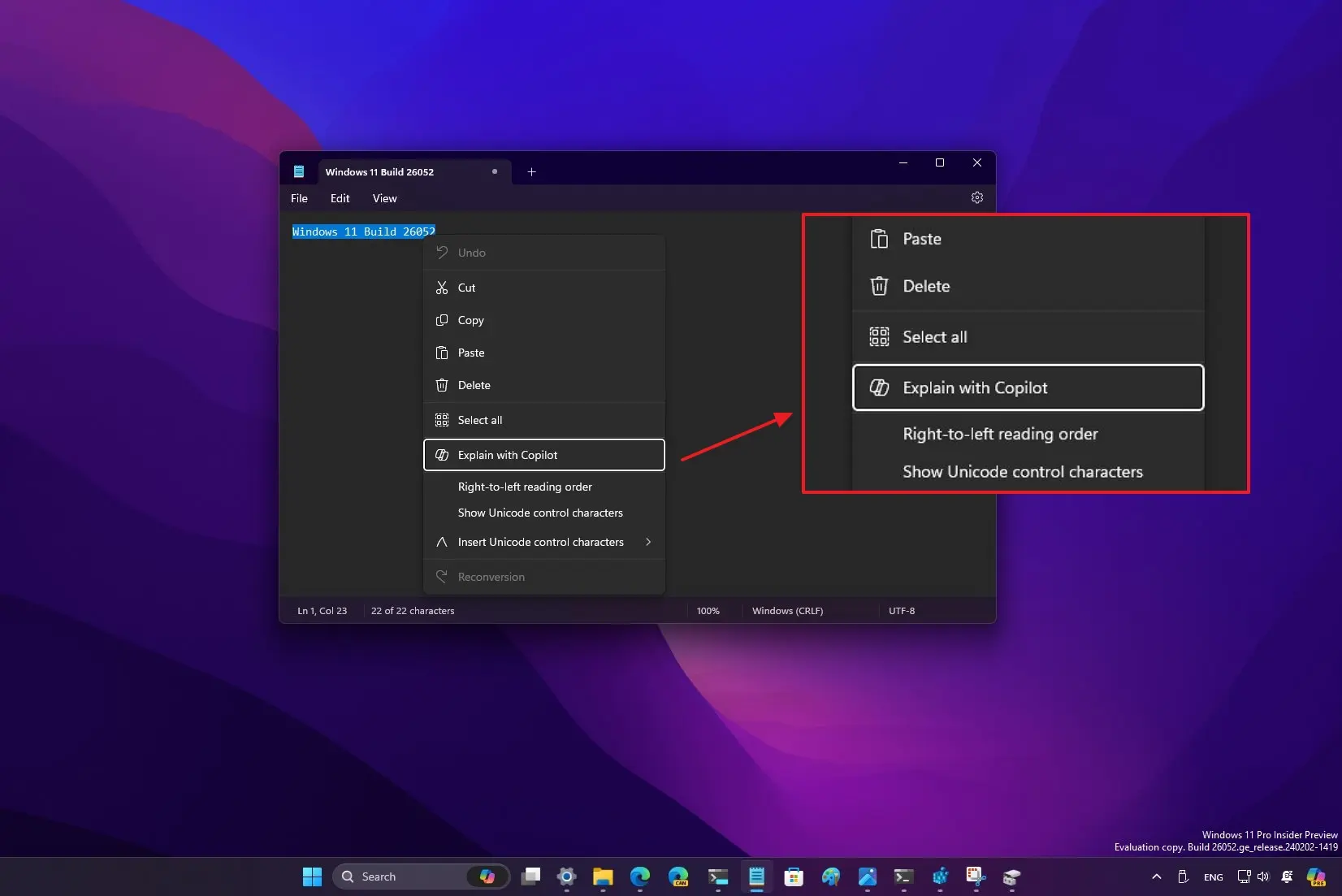This screenshot has height=896, width=1342.
Task: Open the File menu
Action: pos(299,198)
